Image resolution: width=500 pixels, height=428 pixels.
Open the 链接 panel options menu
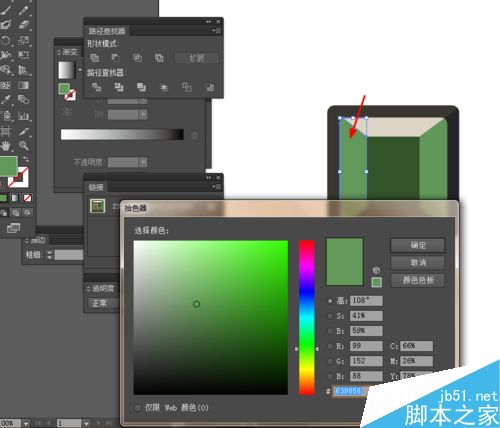pos(217,187)
